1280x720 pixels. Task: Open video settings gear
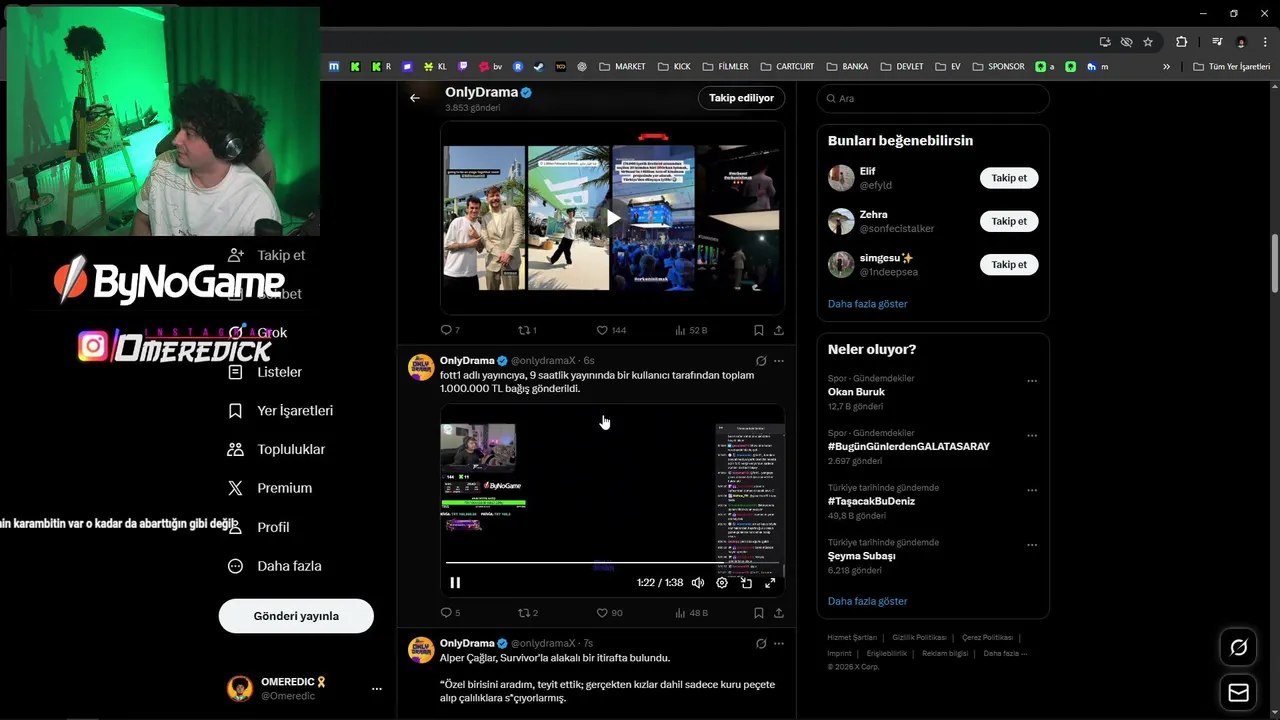722,583
